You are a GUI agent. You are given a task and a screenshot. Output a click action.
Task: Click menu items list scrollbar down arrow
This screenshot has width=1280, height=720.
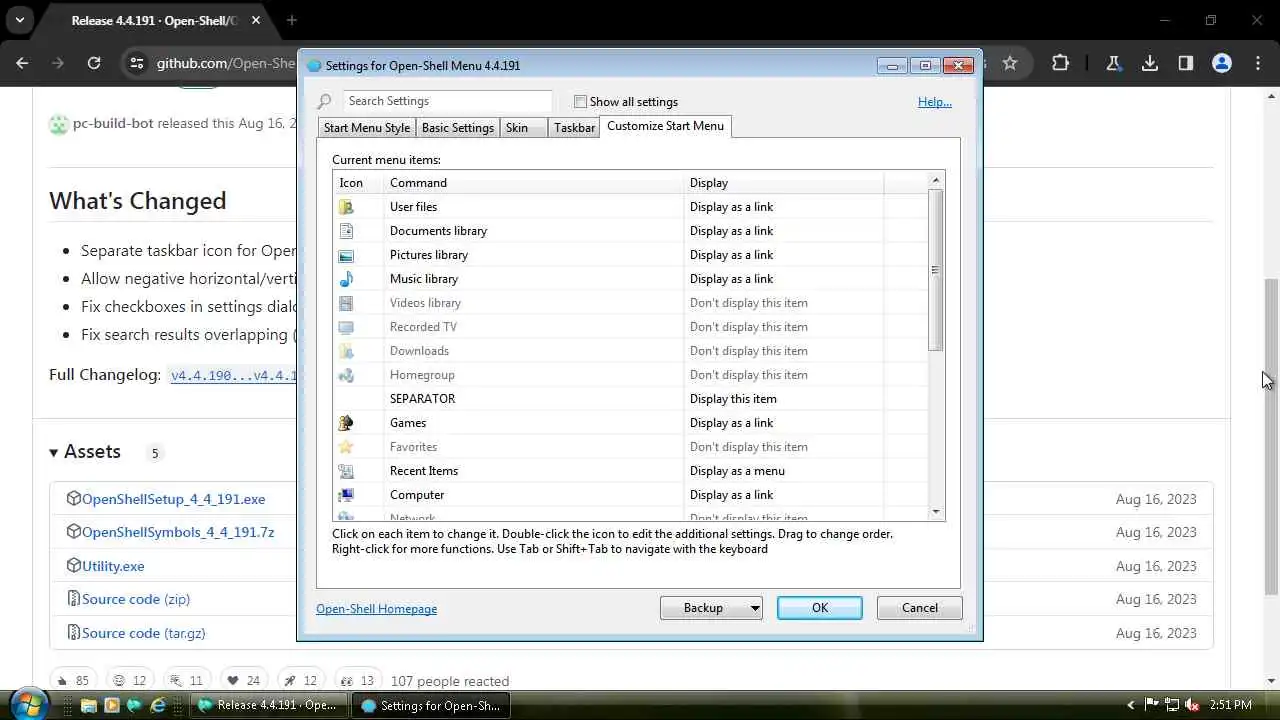(x=936, y=512)
